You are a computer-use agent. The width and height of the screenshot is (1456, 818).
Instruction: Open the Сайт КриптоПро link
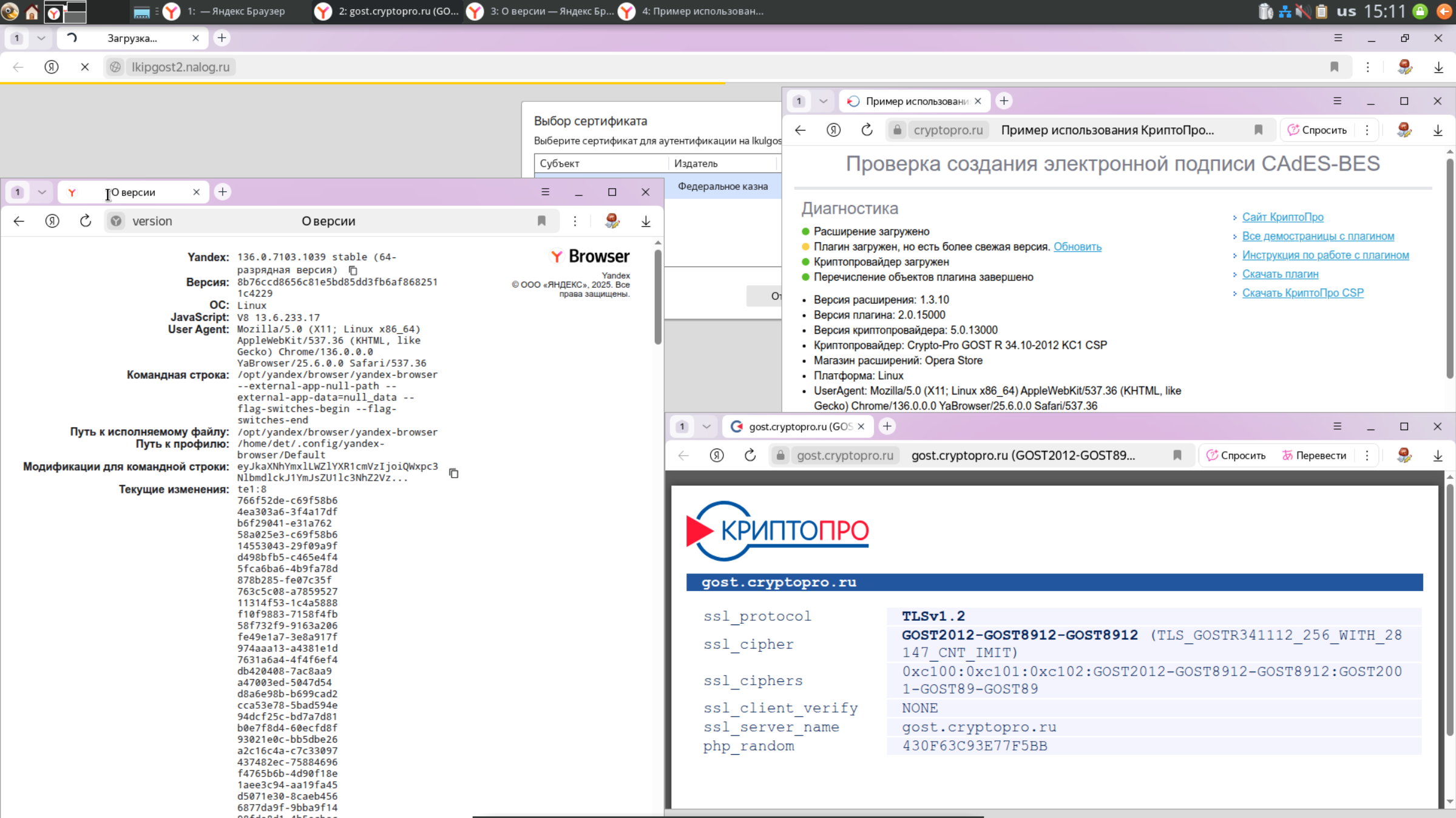[x=1282, y=217]
